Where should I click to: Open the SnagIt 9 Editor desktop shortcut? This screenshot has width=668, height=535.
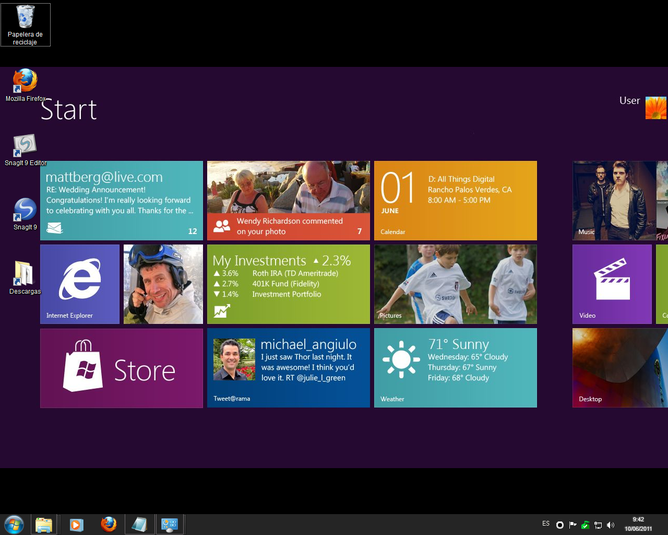pyautogui.click(x=25, y=149)
